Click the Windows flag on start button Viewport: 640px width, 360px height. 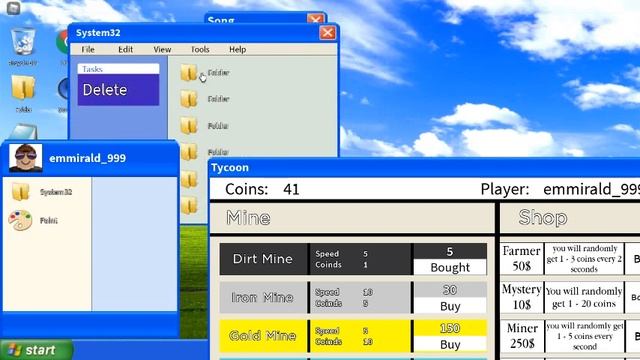[x=14, y=350]
